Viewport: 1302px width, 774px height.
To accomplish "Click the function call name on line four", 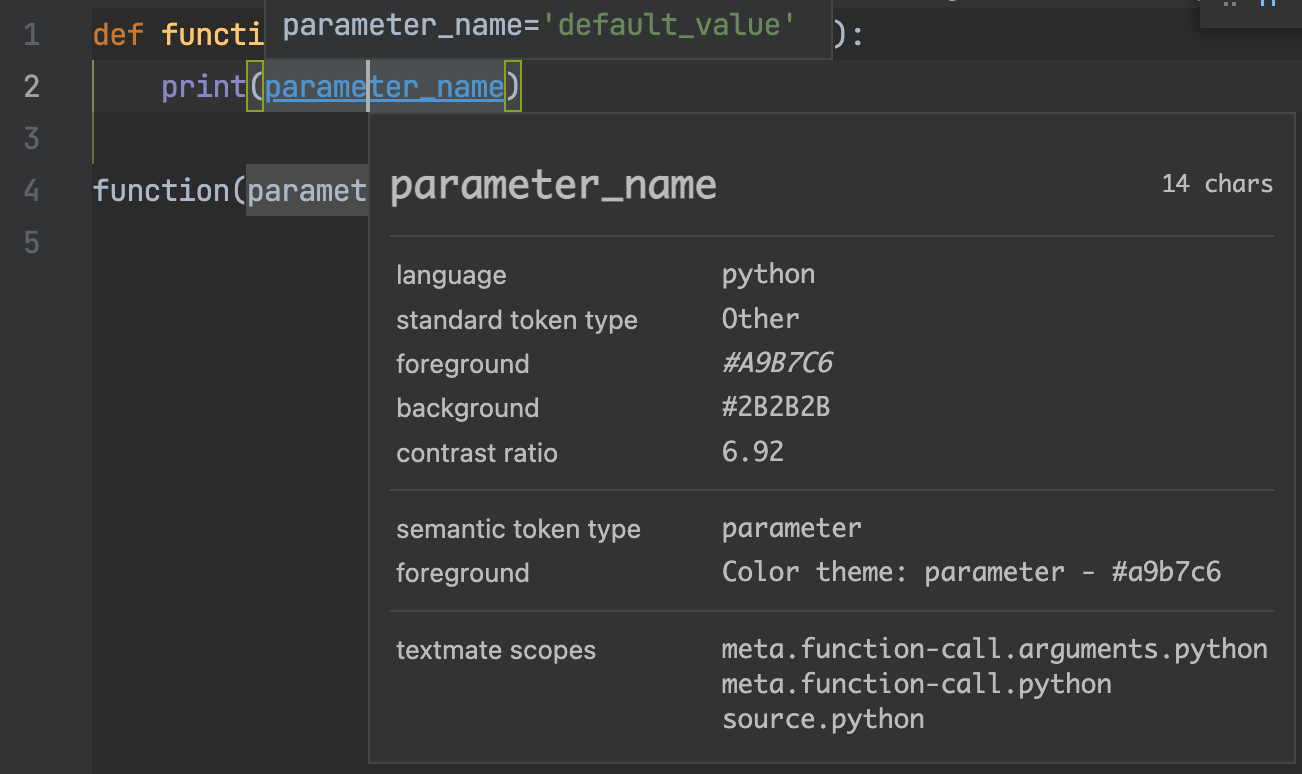I will 161,190.
